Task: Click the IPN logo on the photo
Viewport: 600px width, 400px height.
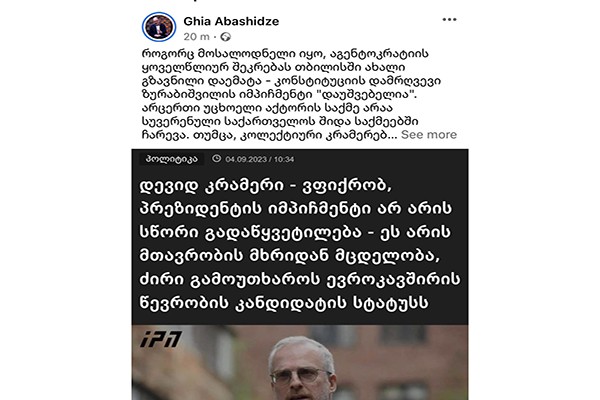Action: click(161, 339)
